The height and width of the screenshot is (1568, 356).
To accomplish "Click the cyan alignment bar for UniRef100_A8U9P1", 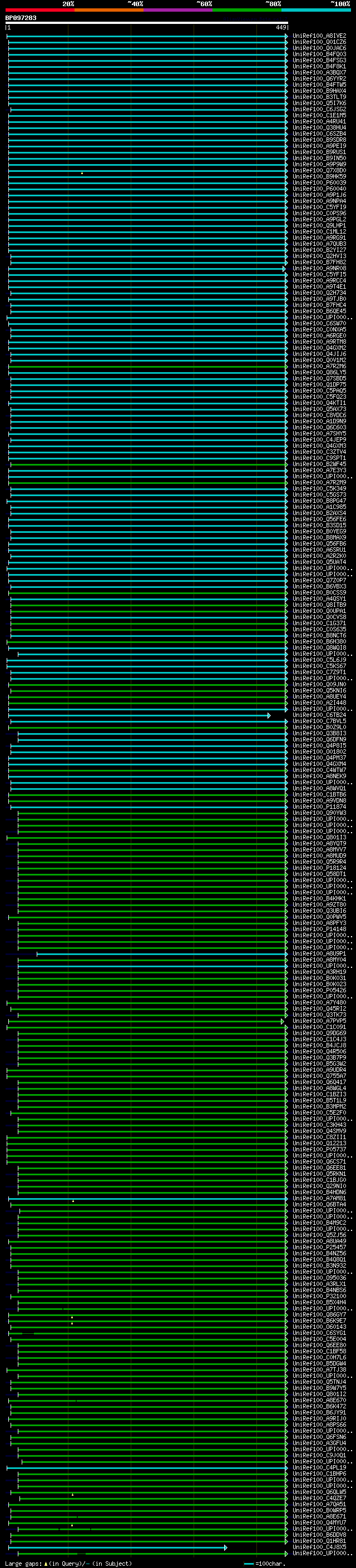I will pyautogui.click(x=162, y=954).
